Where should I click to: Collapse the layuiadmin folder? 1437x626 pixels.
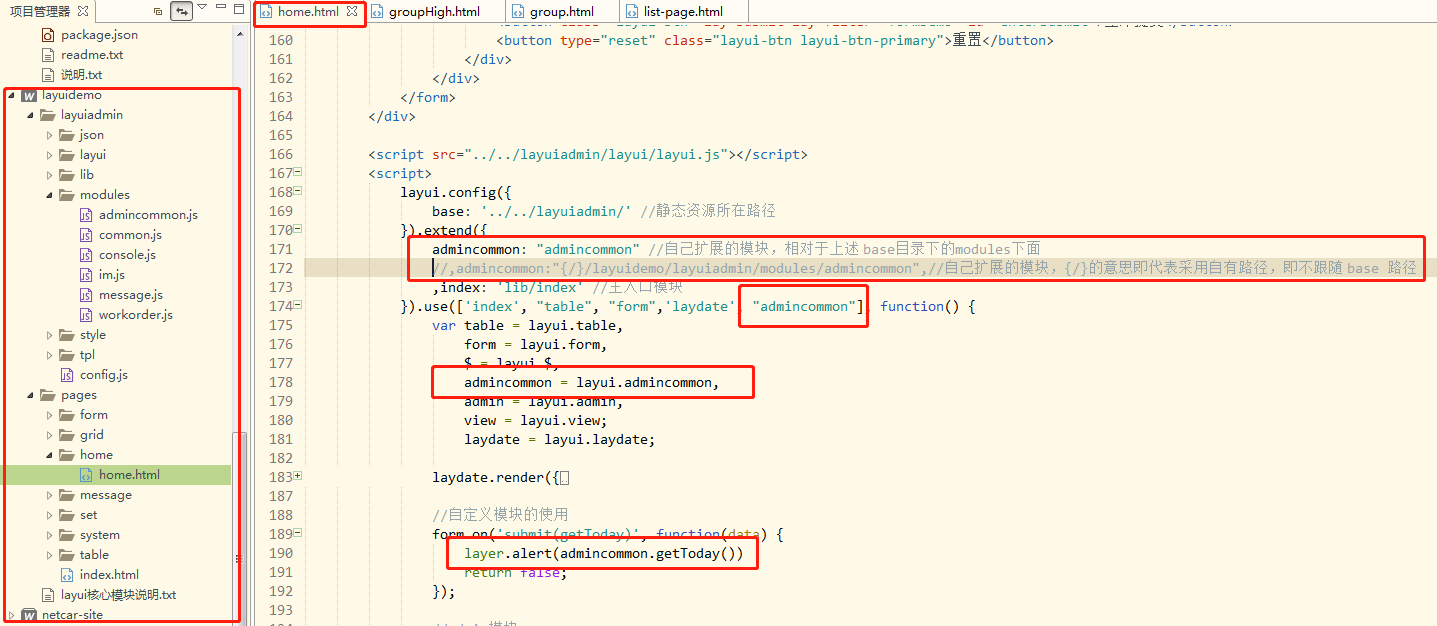coord(31,115)
